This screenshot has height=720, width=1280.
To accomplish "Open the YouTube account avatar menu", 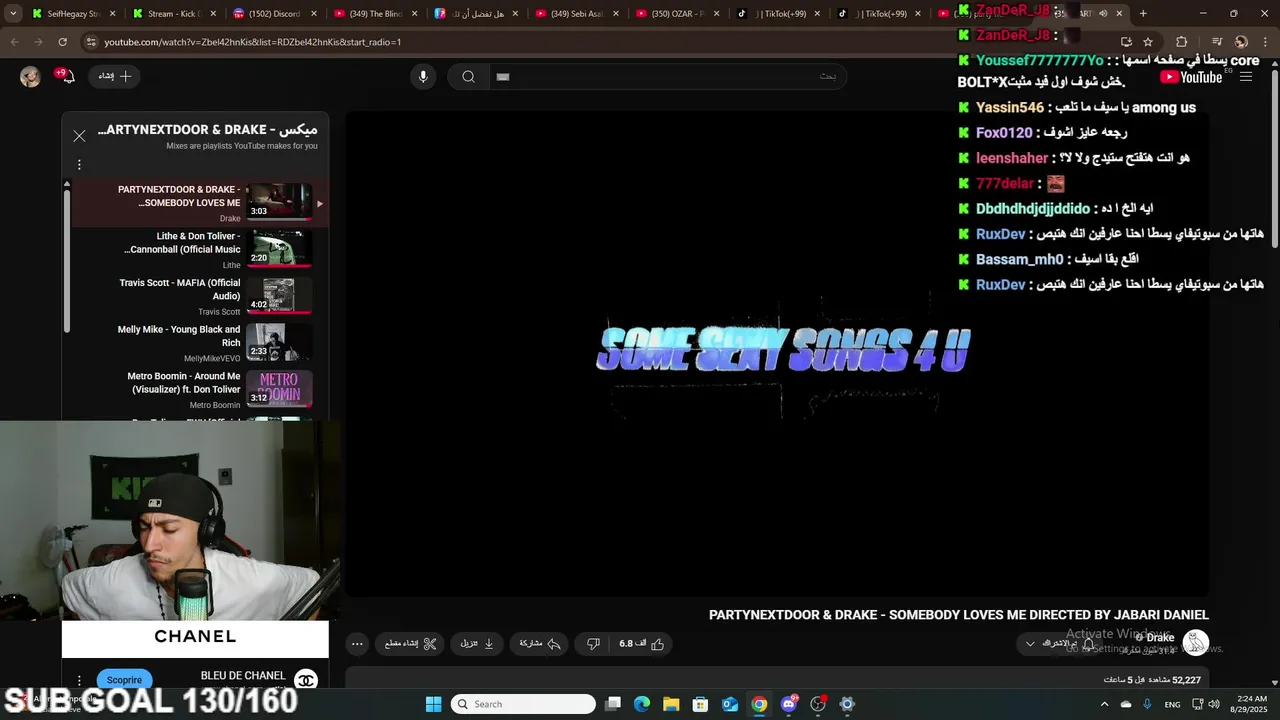I will pyautogui.click(x=30, y=77).
